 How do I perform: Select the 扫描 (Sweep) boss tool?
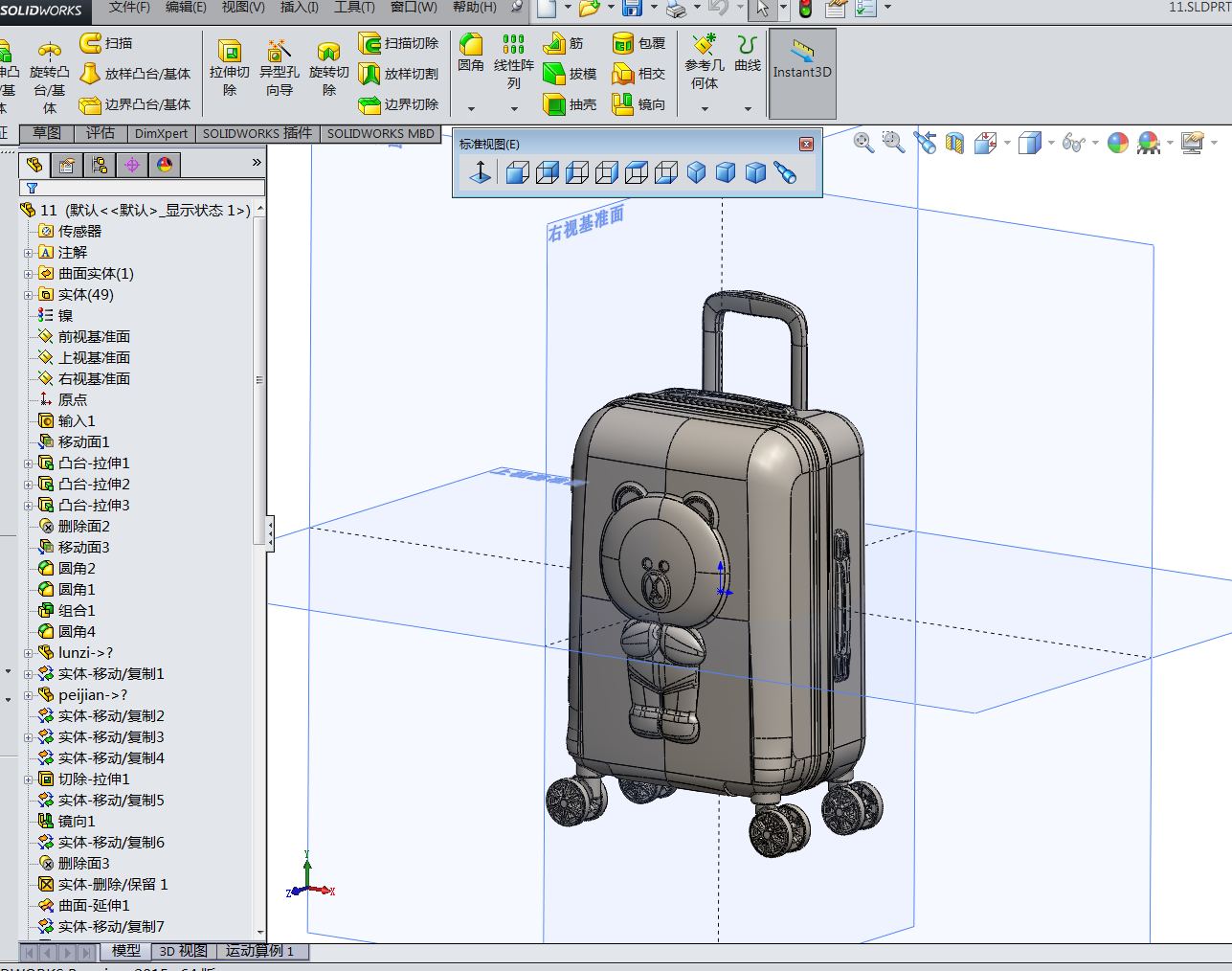click(107, 43)
